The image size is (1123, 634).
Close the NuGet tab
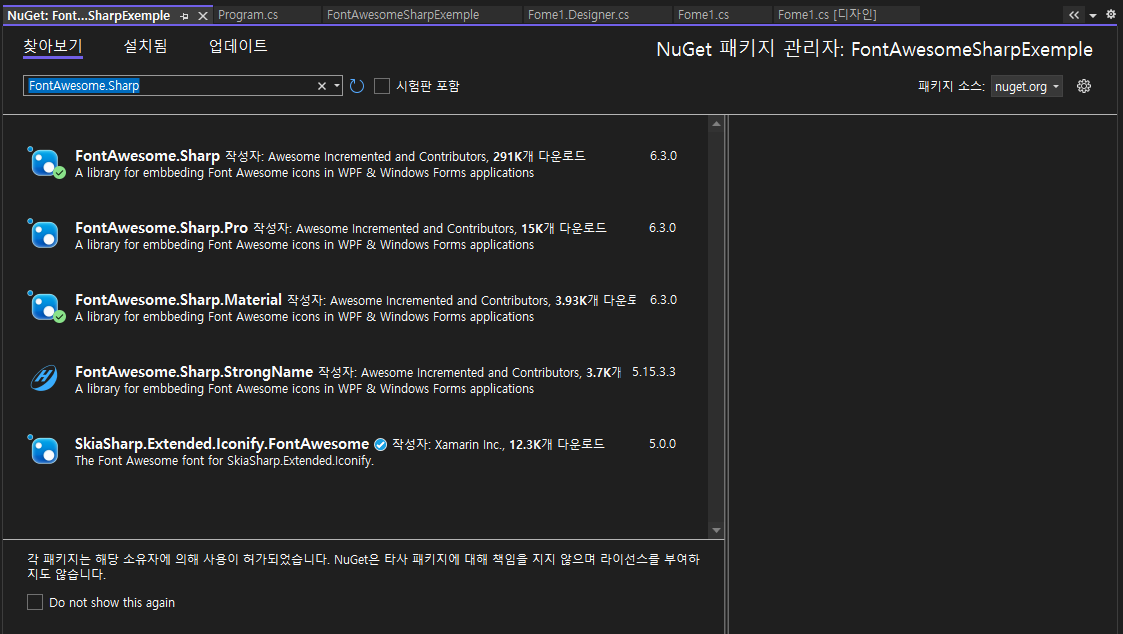pos(203,16)
